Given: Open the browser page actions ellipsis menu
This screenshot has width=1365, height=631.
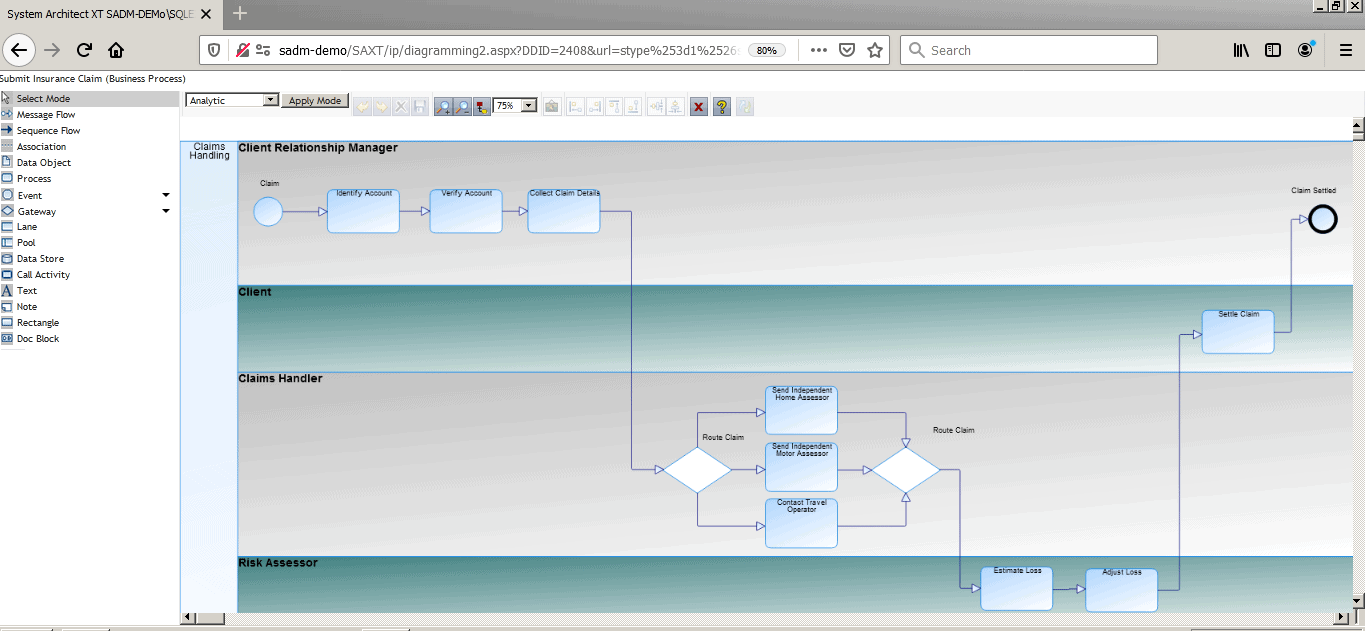Looking at the screenshot, I should [818, 50].
